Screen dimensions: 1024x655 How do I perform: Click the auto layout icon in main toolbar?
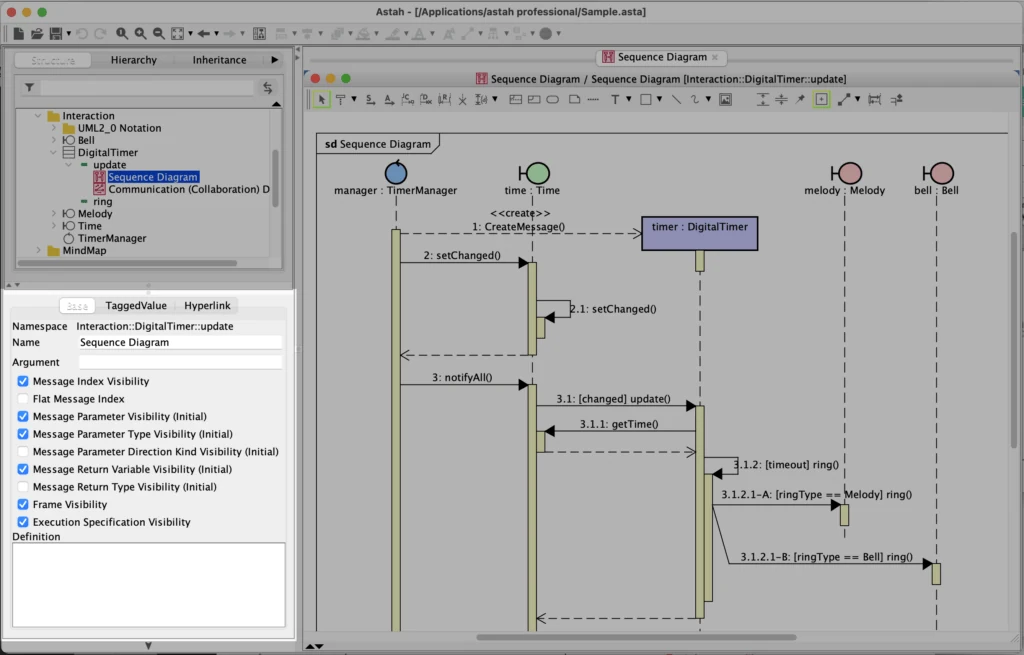tap(259, 33)
